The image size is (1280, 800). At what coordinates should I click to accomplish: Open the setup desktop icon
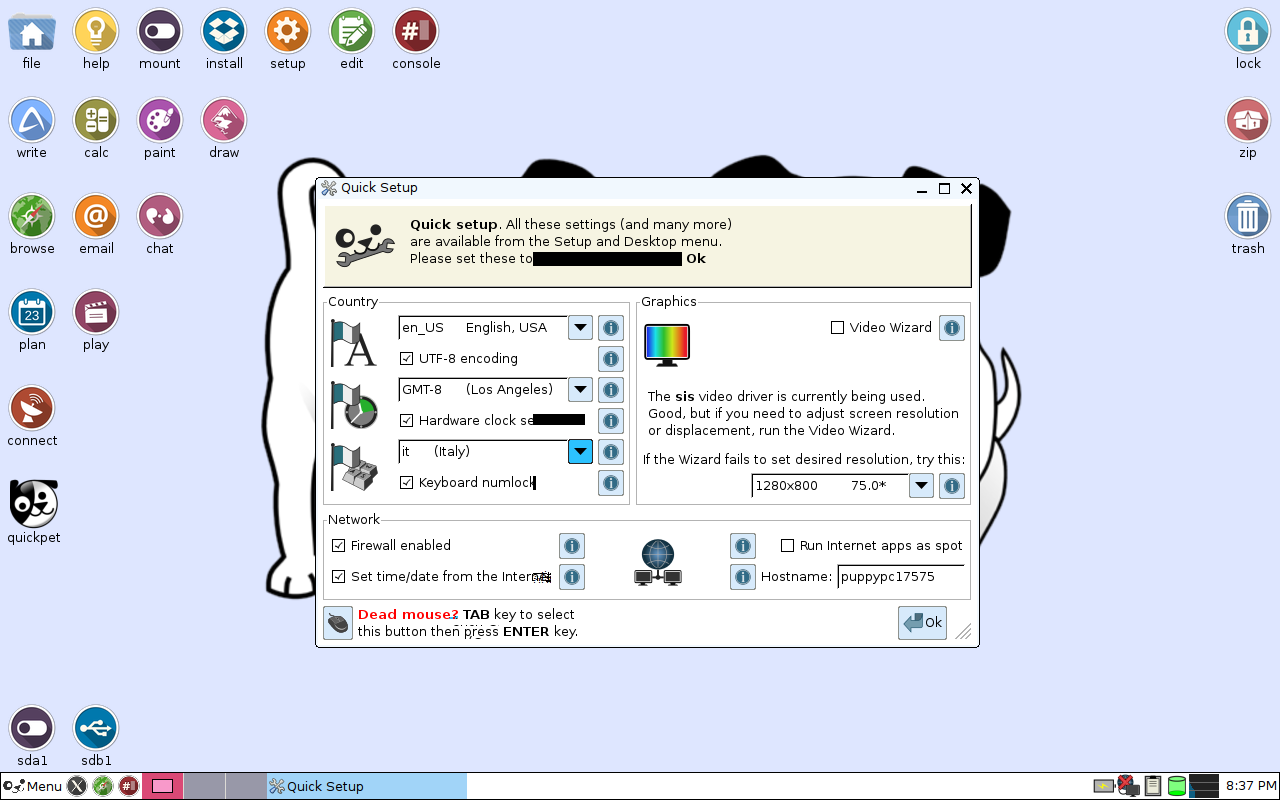[287, 32]
